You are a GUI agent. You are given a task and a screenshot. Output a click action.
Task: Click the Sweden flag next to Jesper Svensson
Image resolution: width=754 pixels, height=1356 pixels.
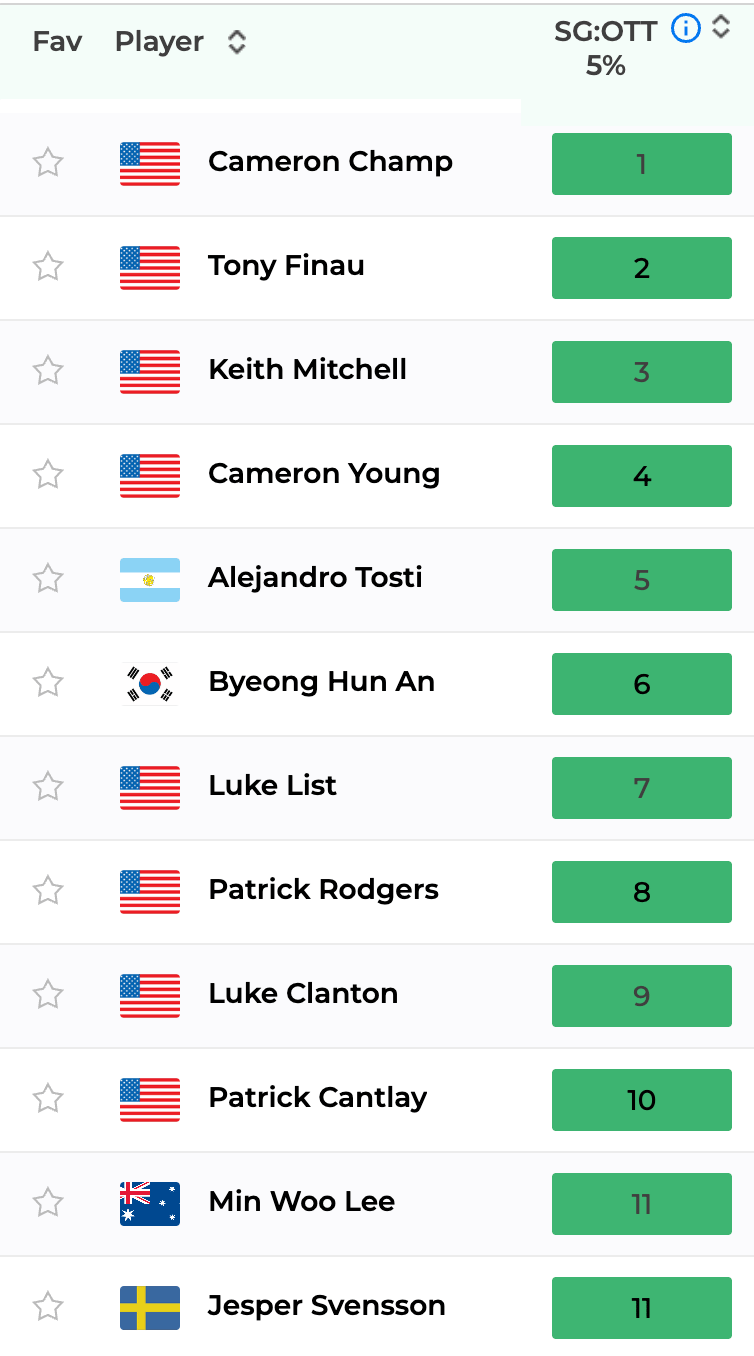(150, 1308)
